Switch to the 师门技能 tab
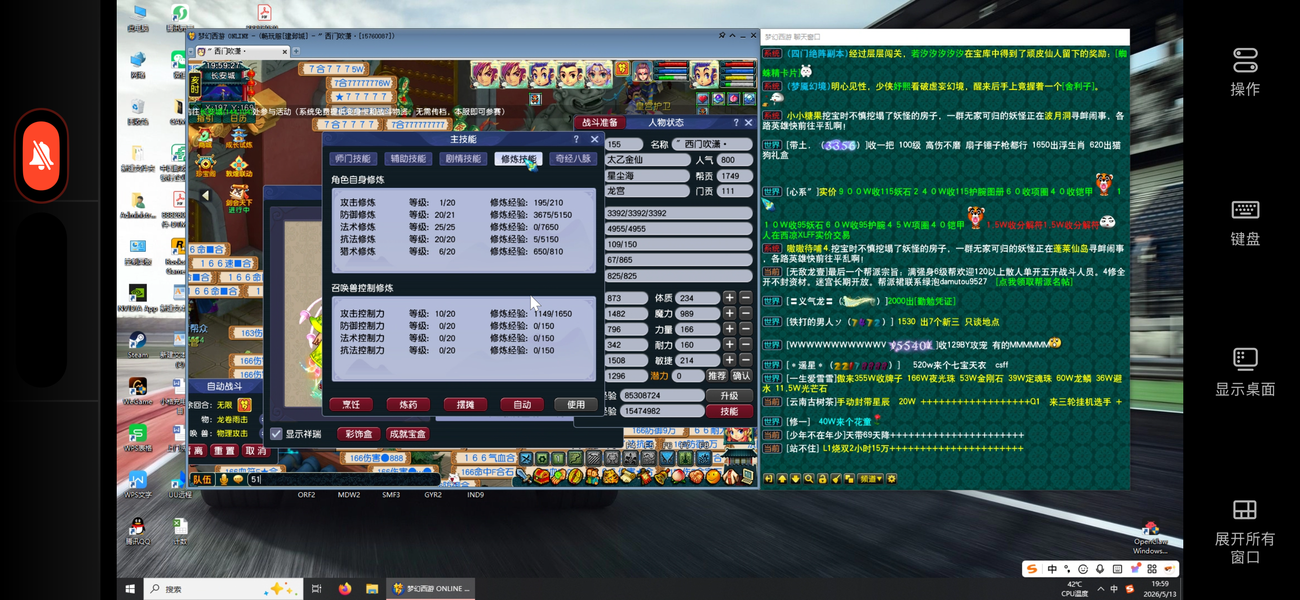This screenshot has height=600, width=1300. click(353, 158)
